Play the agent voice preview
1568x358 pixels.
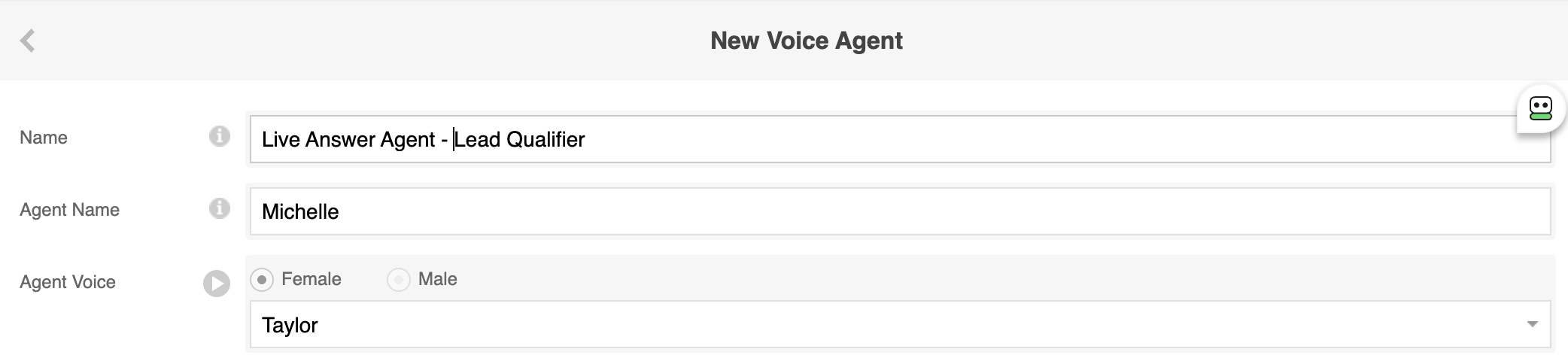217,284
